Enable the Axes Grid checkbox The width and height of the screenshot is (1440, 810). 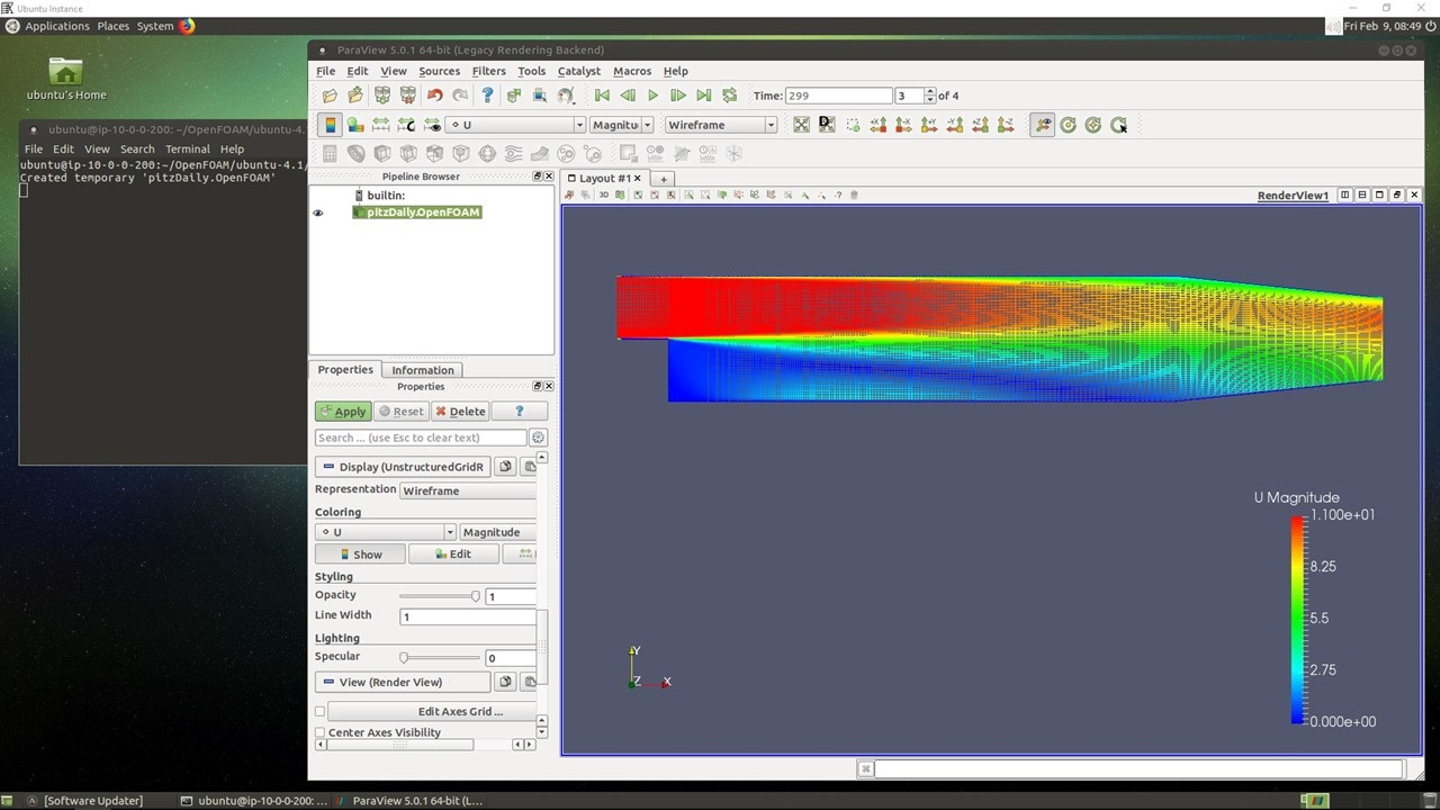(x=320, y=712)
